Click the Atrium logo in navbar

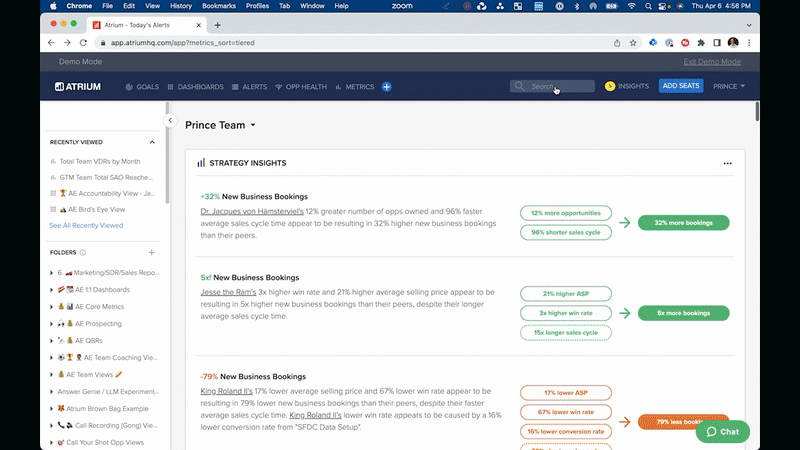coord(78,87)
